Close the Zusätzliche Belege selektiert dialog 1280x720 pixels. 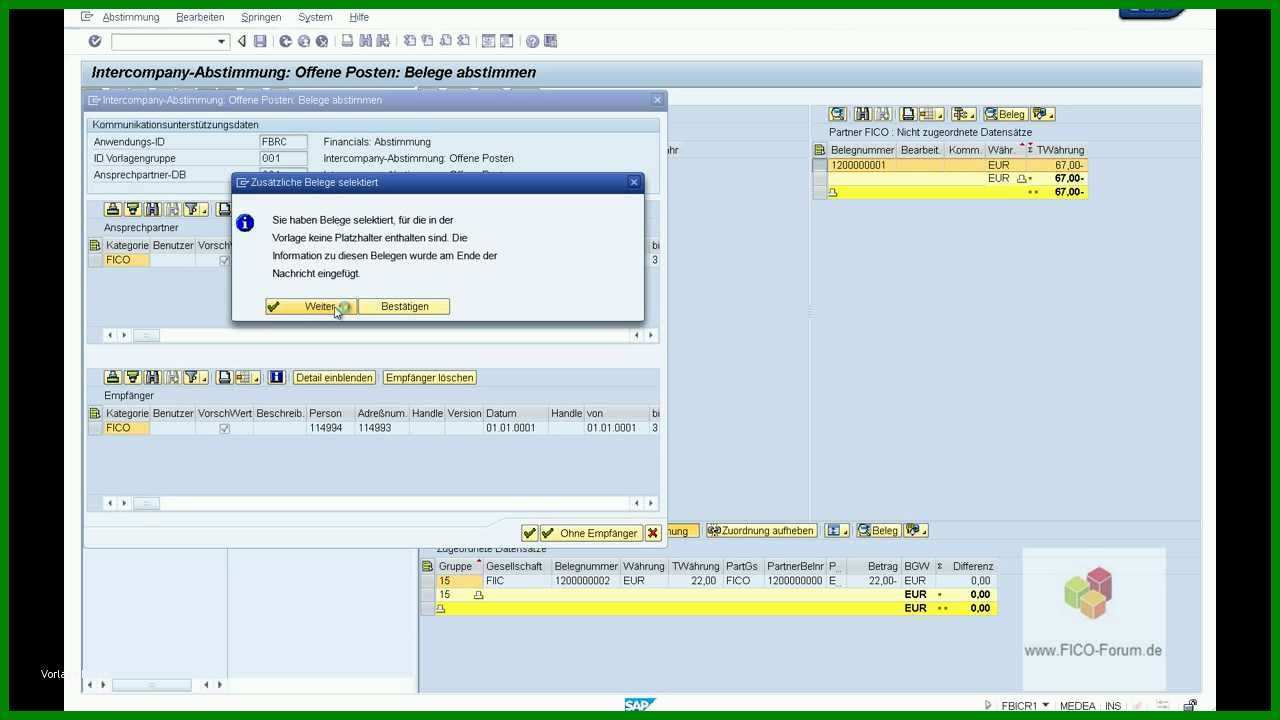coord(633,182)
